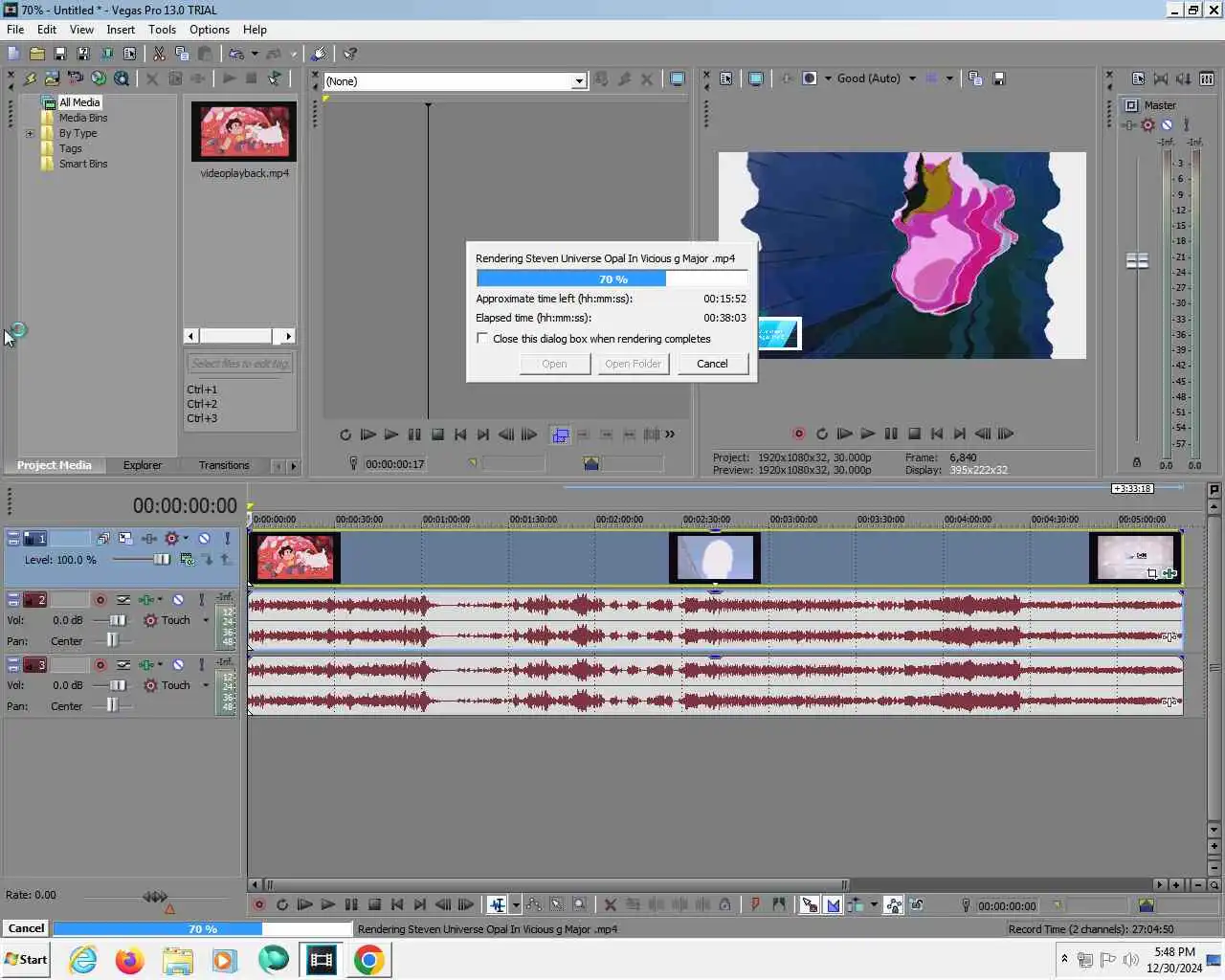Toggle Auto Ripple in timeline toolbar

pos(856,904)
